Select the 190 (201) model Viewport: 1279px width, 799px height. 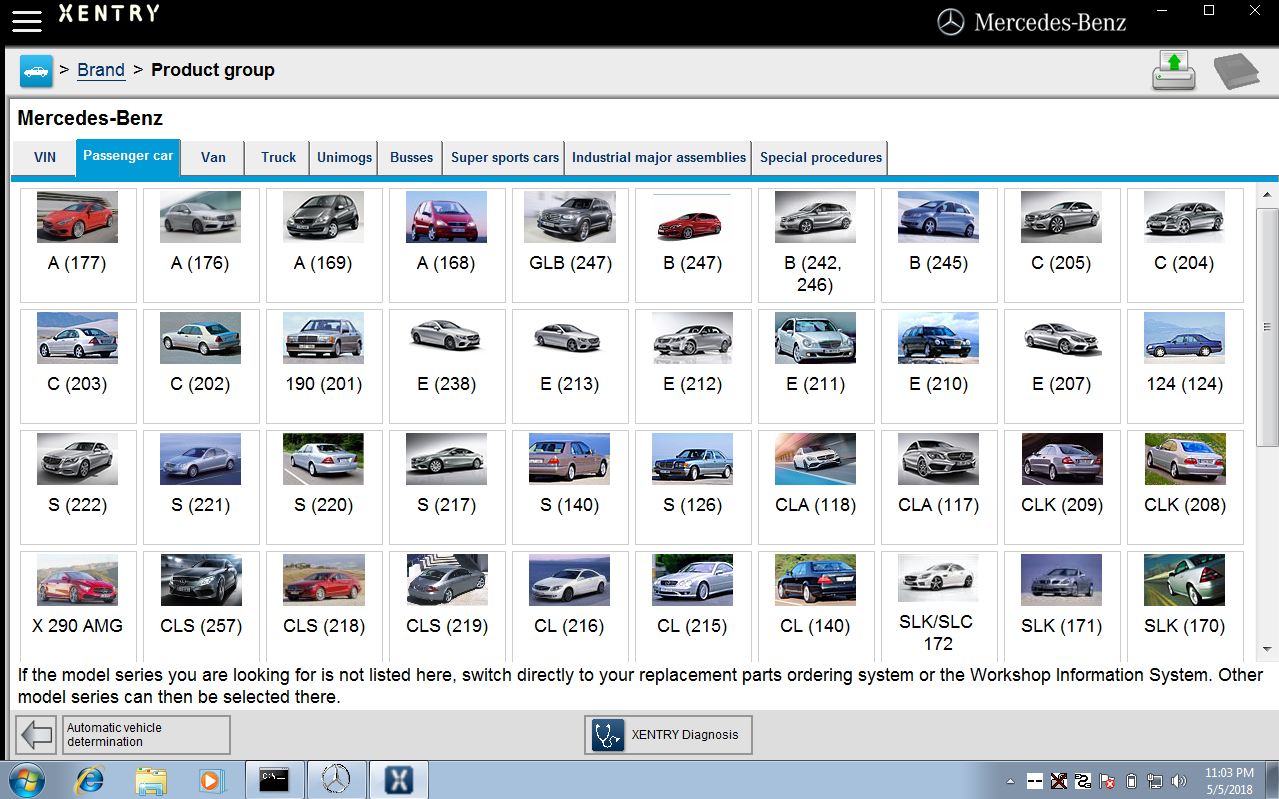pos(324,366)
